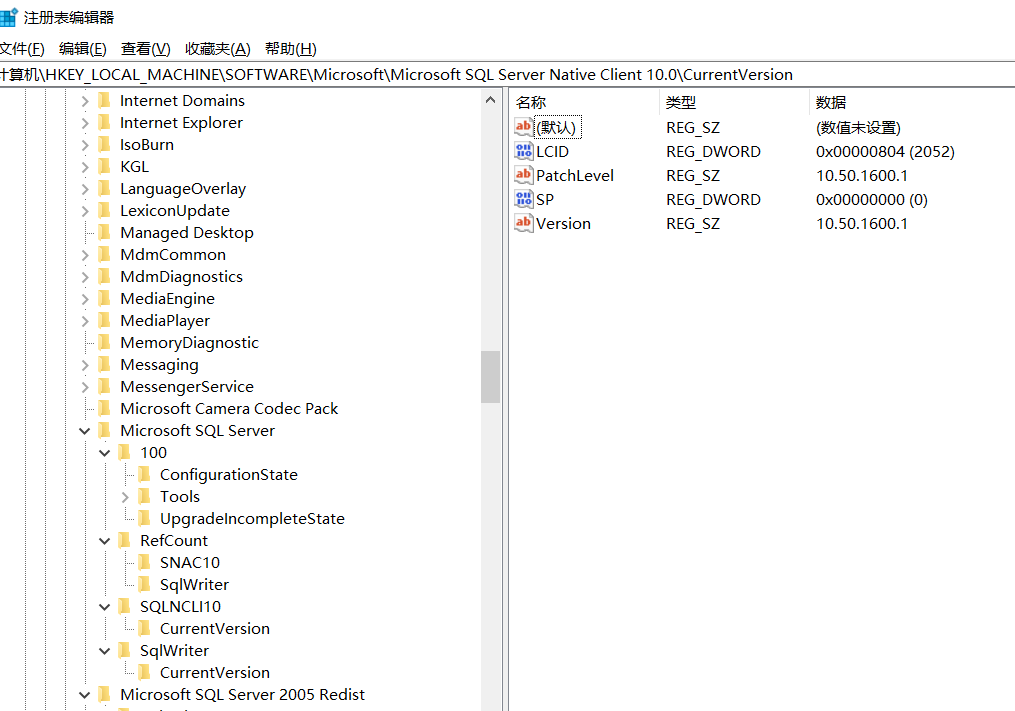Select the PatchLevel value name
The height and width of the screenshot is (711, 1015).
pos(574,175)
